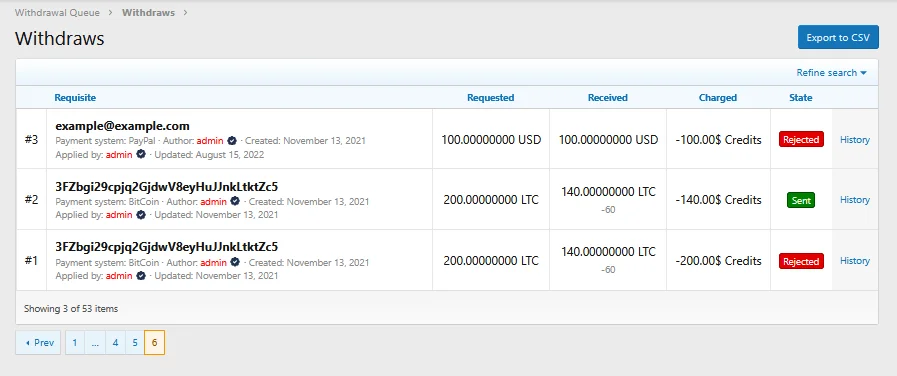Viewport: 897px width, 376px height.
Task: Click the #3 row number
Action: coord(31,140)
